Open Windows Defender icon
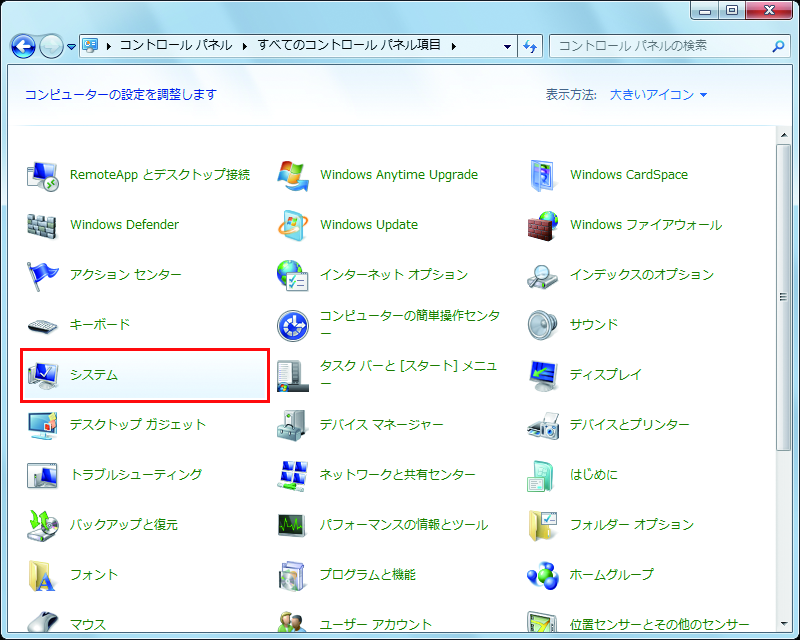800x640 pixels. click(43, 225)
